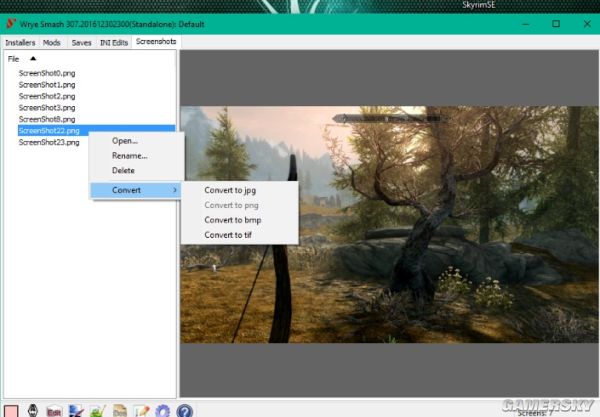This screenshot has height=417, width=600.
Task: Select Rename... from the context menu
Action: pyautogui.click(x=129, y=155)
